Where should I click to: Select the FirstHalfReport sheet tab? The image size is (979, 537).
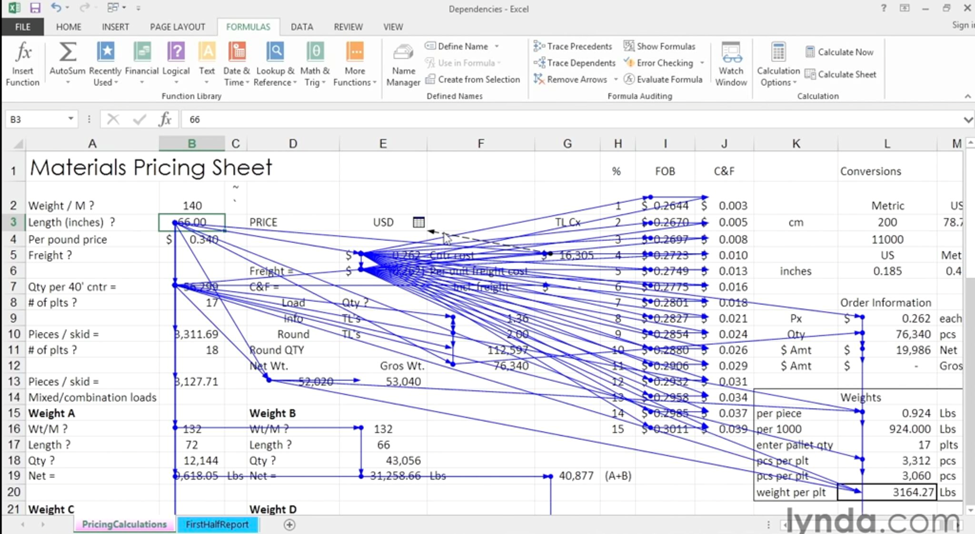pos(217,525)
